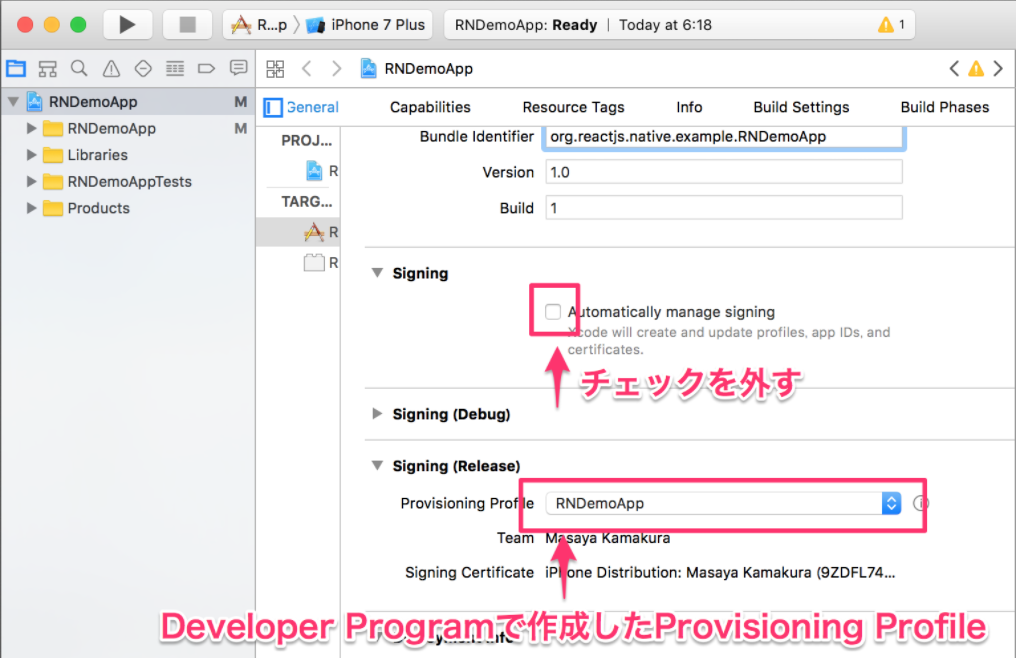Toggle the project and targets list sidebar
The height and width of the screenshot is (658, 1018).
(273, 107)
